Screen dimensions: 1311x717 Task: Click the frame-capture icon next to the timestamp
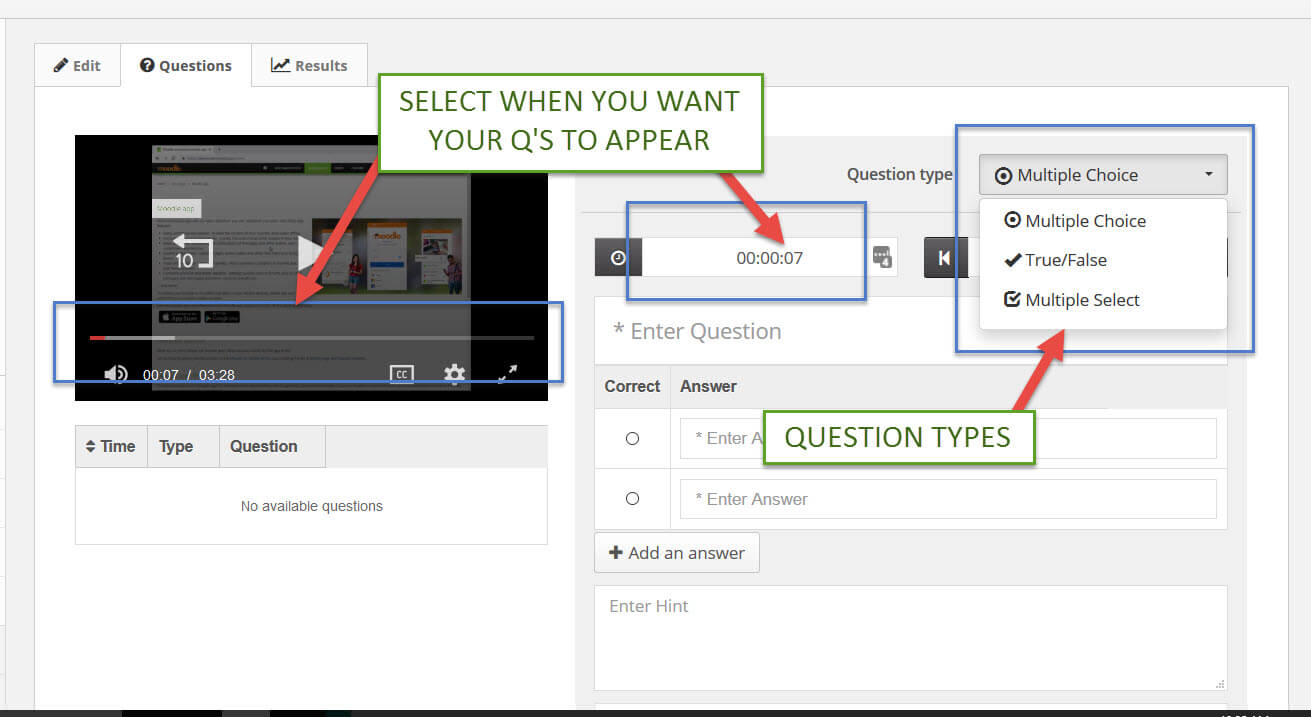coord(884,257)
